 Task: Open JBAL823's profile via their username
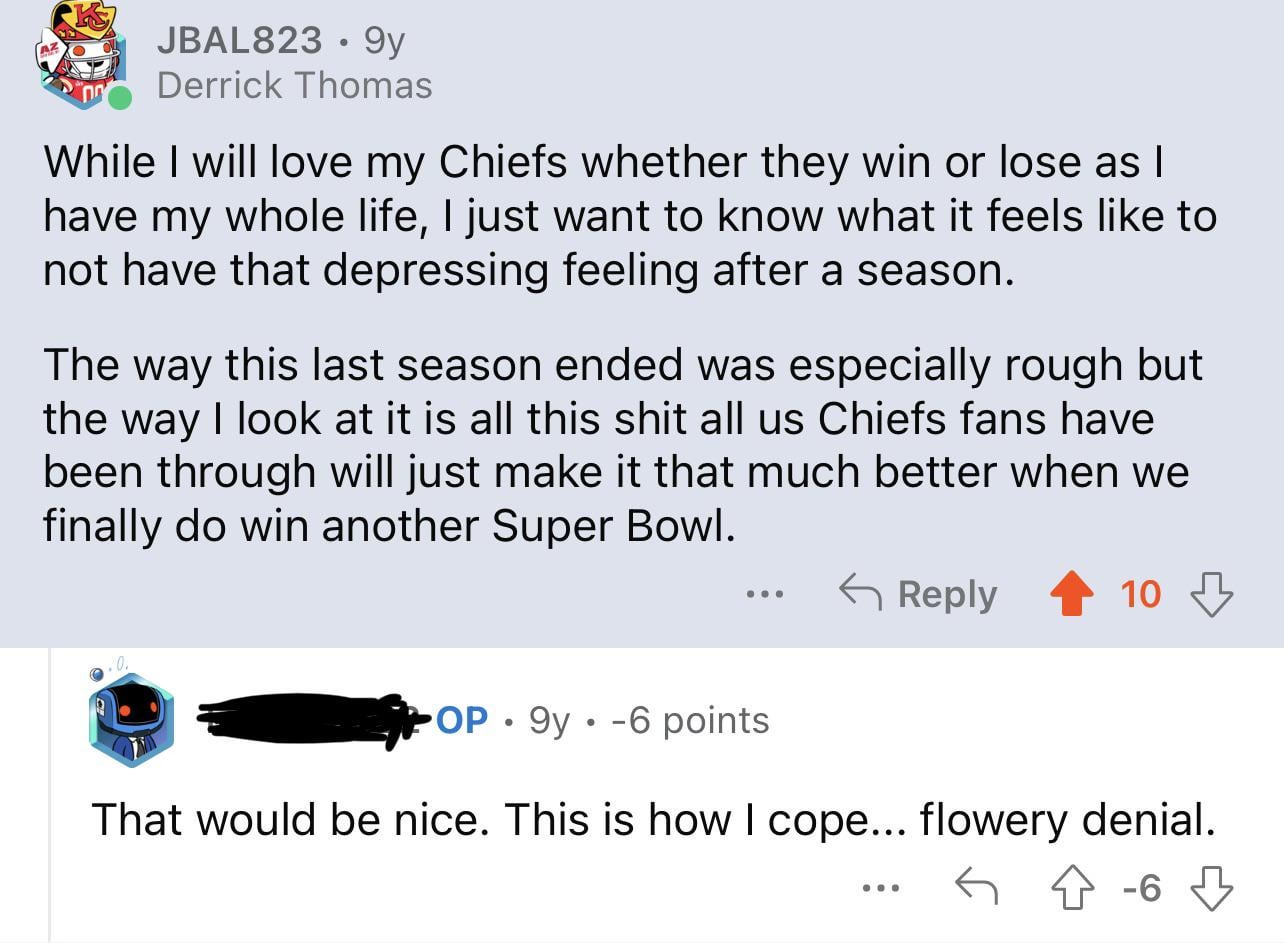click(244, 41)
